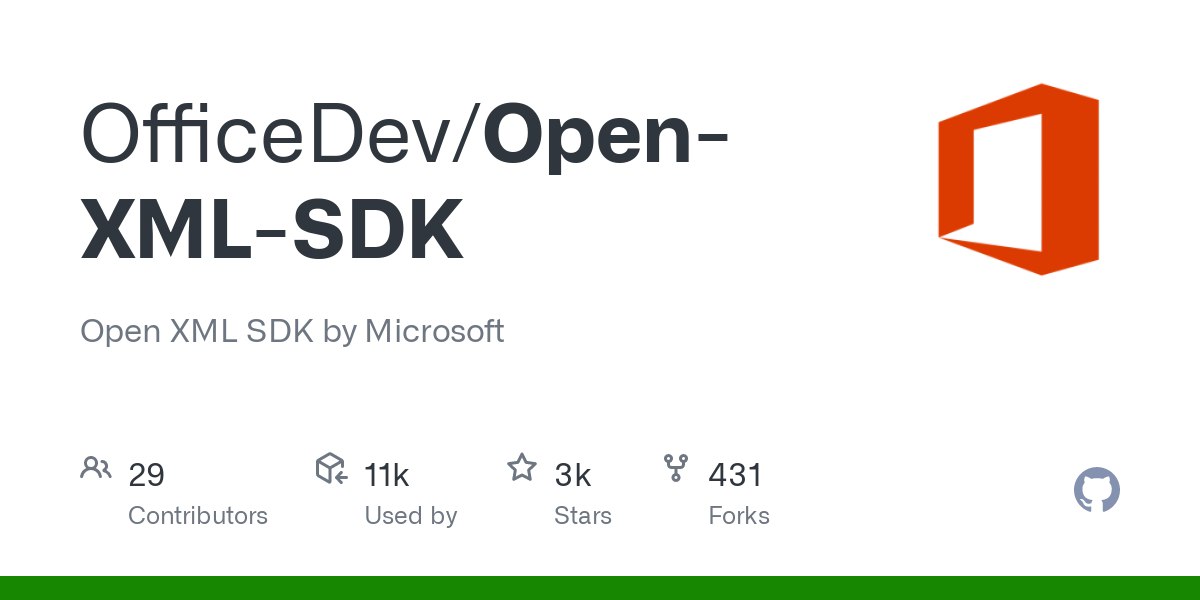The width and height of the screenshot is (1200, 600).
Task: Click the 'Forks' label
Action: point(739,516)
